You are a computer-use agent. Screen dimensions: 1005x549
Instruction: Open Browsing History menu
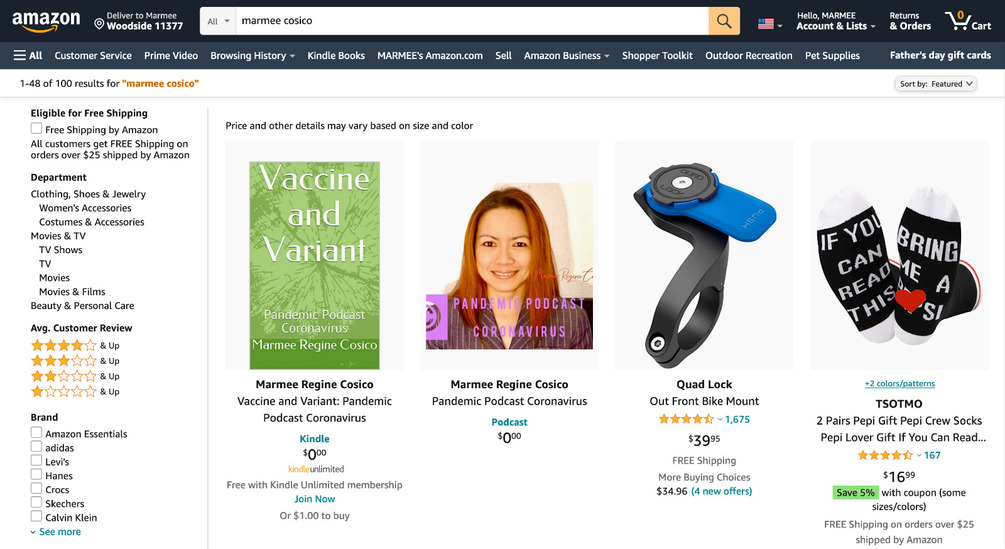click(x=253, y=56)
